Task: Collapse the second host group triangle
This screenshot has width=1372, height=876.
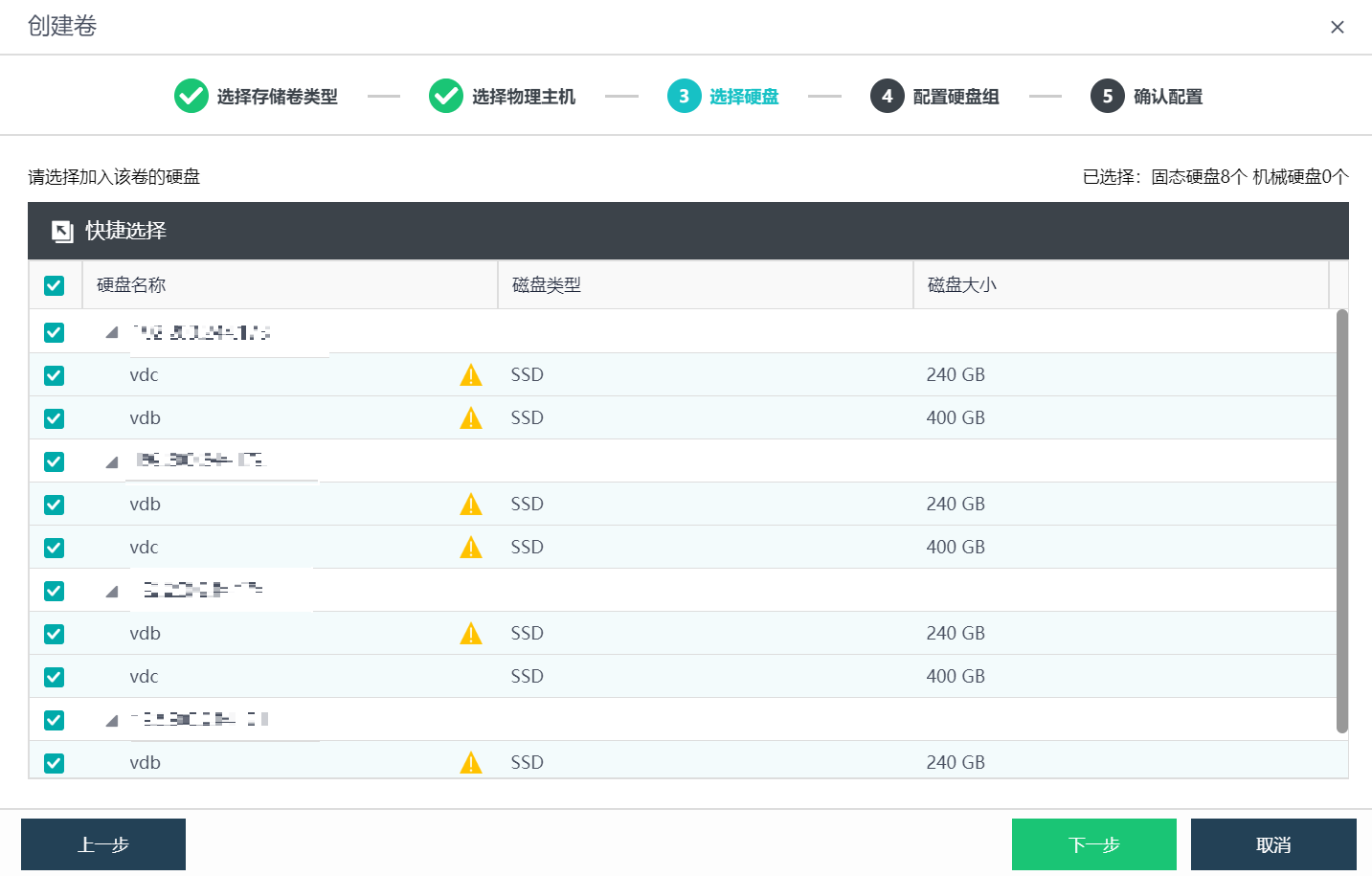Action: (x=112, y=461)
